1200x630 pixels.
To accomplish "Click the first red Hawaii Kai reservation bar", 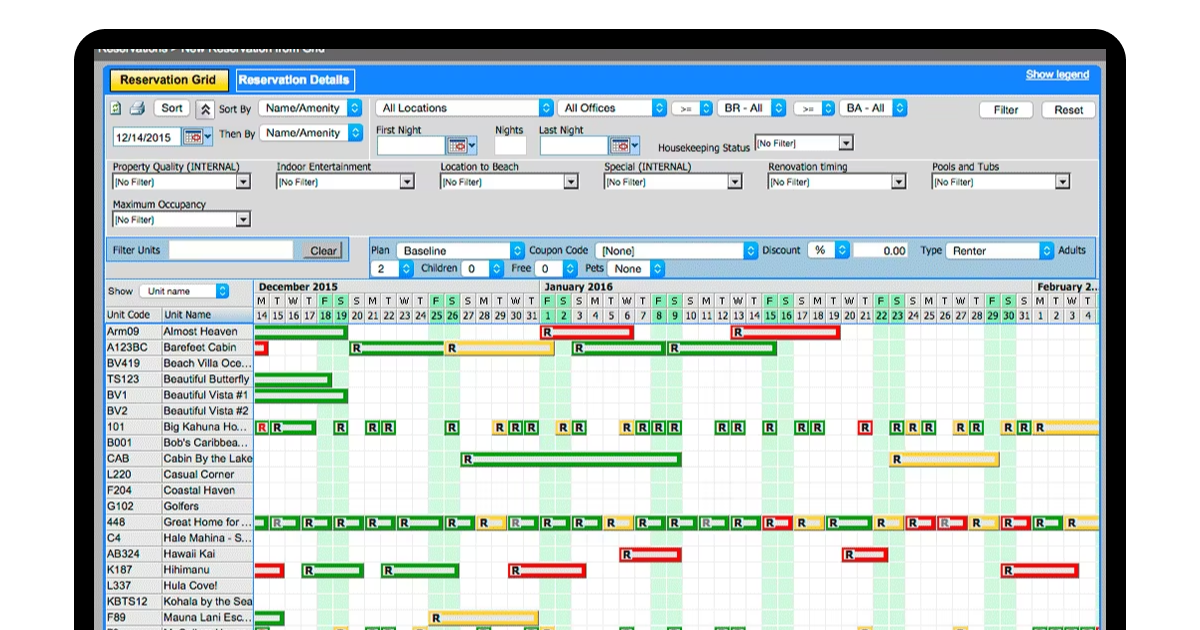I will (650, 554).
